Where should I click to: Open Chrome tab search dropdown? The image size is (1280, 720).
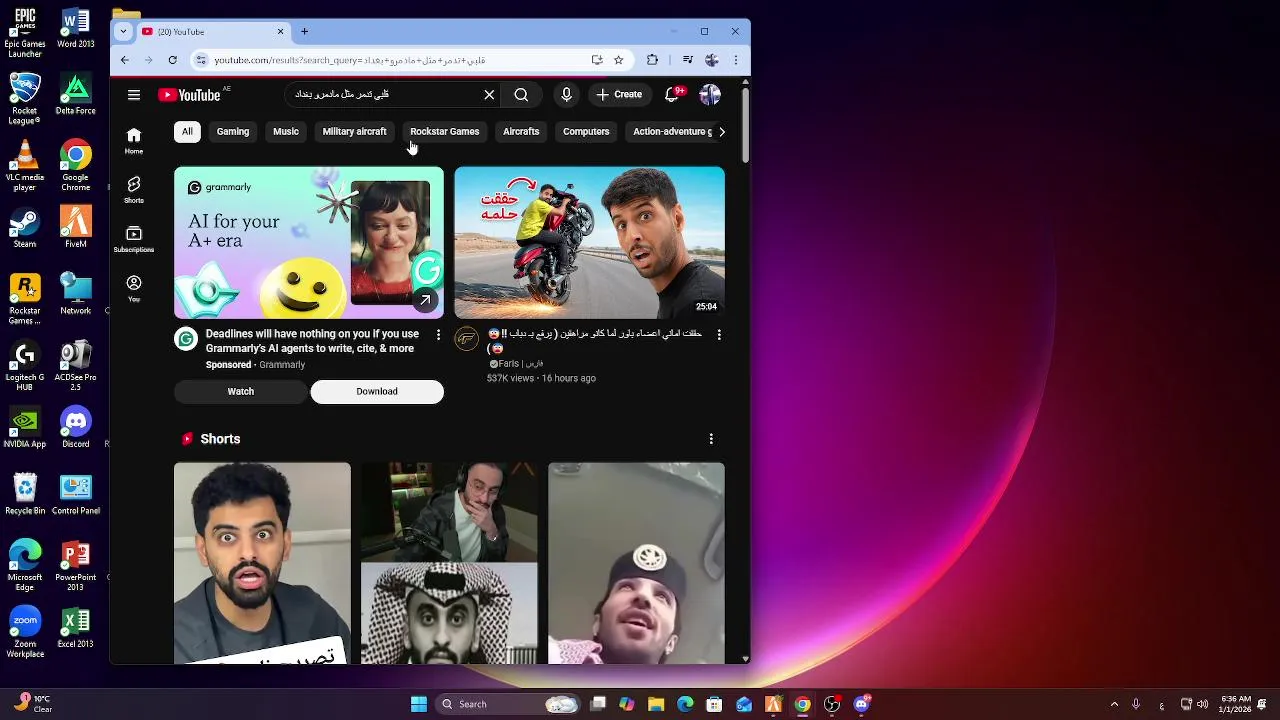click(123, 31)
